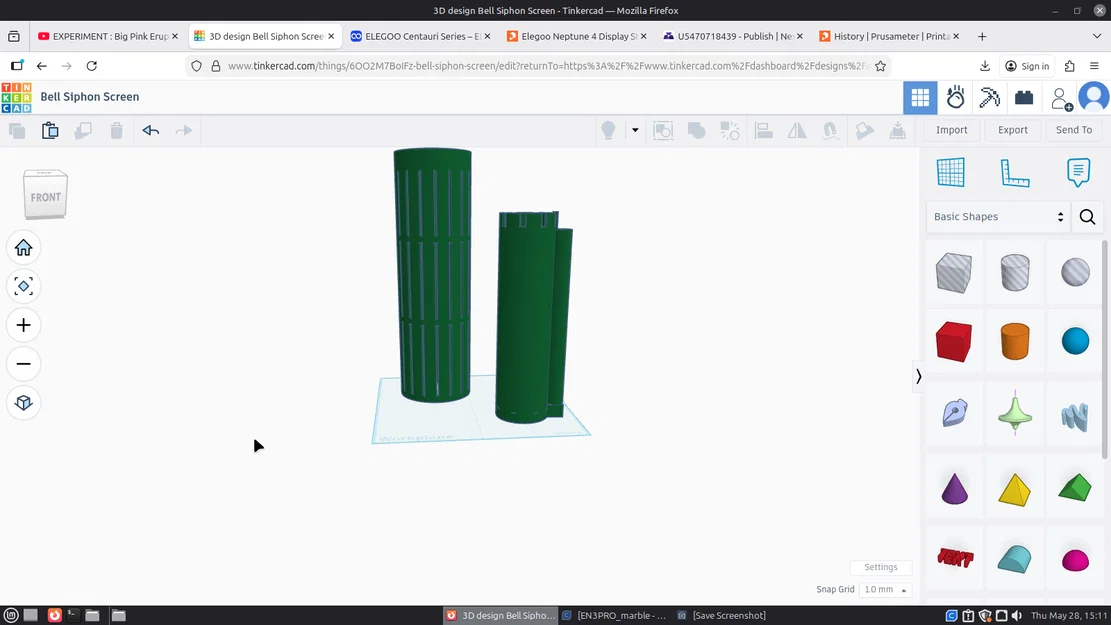Select the striped Sphere hole shape
Screen dimensions: 1111x625
pos(1075,272)
